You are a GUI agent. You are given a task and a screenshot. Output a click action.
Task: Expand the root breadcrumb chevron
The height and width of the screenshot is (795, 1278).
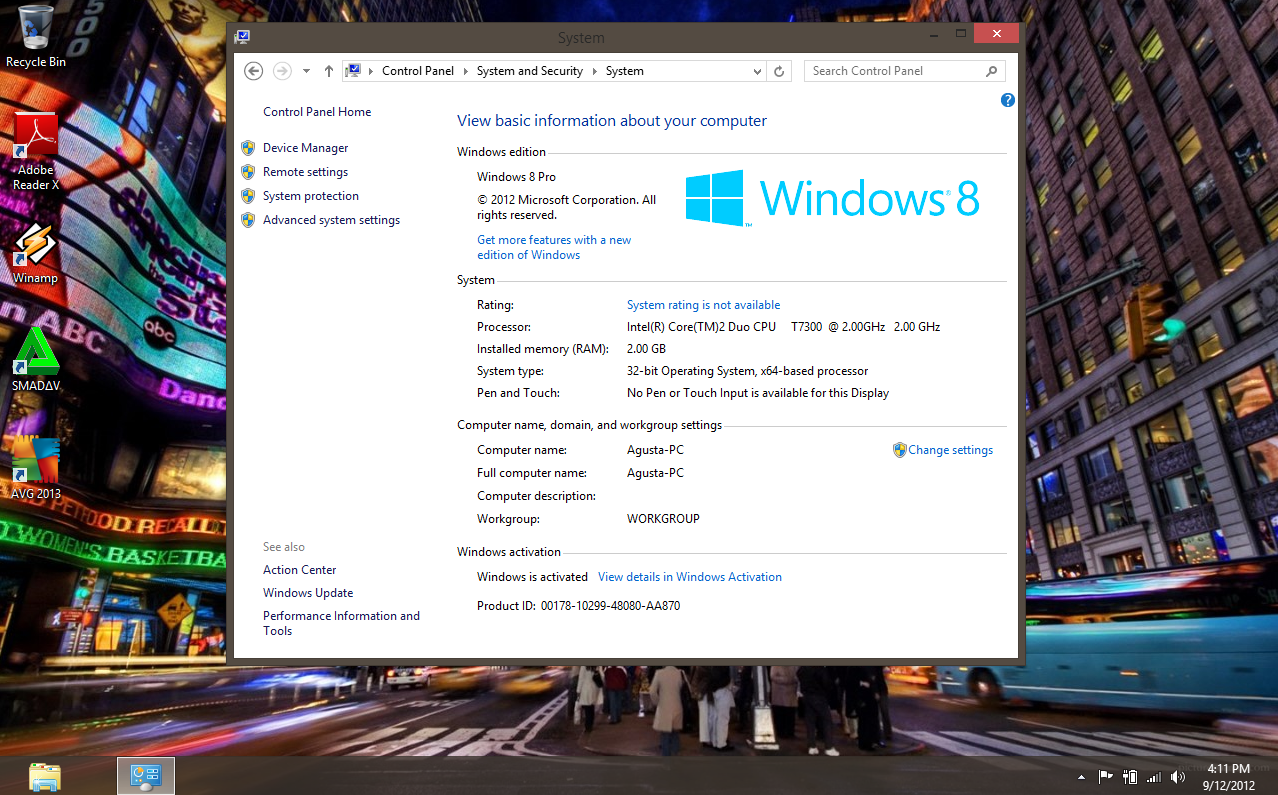click(371, 71)
